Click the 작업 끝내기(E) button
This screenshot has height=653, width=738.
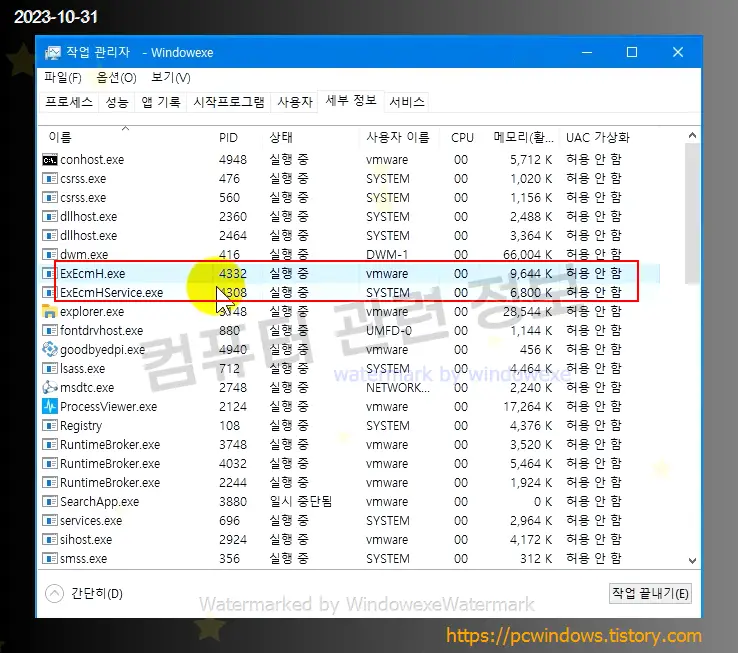tap(650, 593)
